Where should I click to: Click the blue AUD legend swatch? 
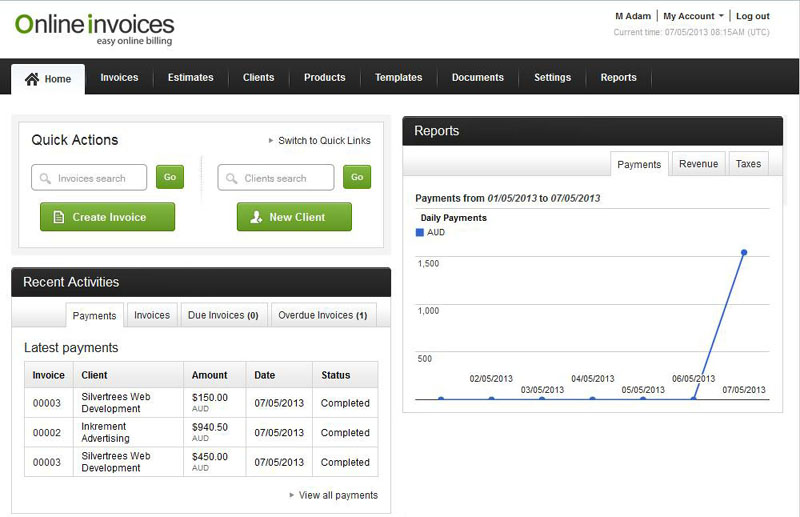point(419,232)
